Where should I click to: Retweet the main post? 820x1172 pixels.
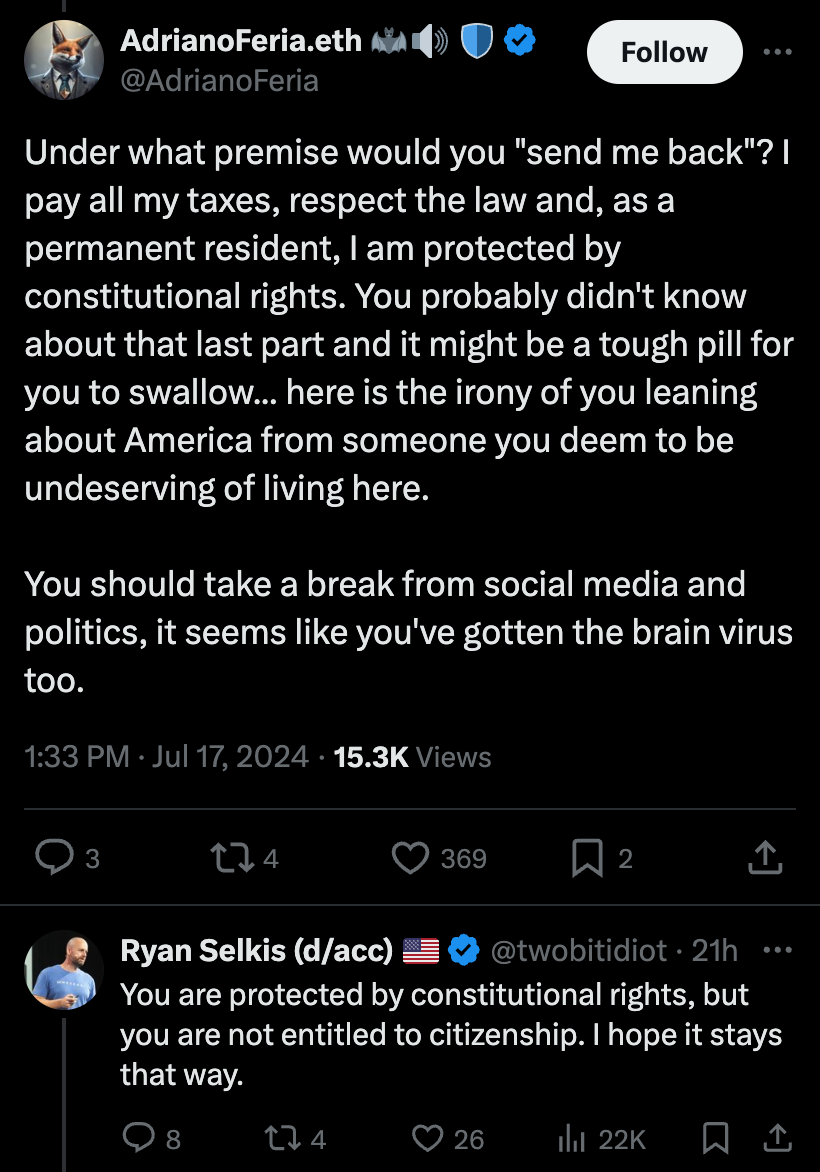[228, 858]
